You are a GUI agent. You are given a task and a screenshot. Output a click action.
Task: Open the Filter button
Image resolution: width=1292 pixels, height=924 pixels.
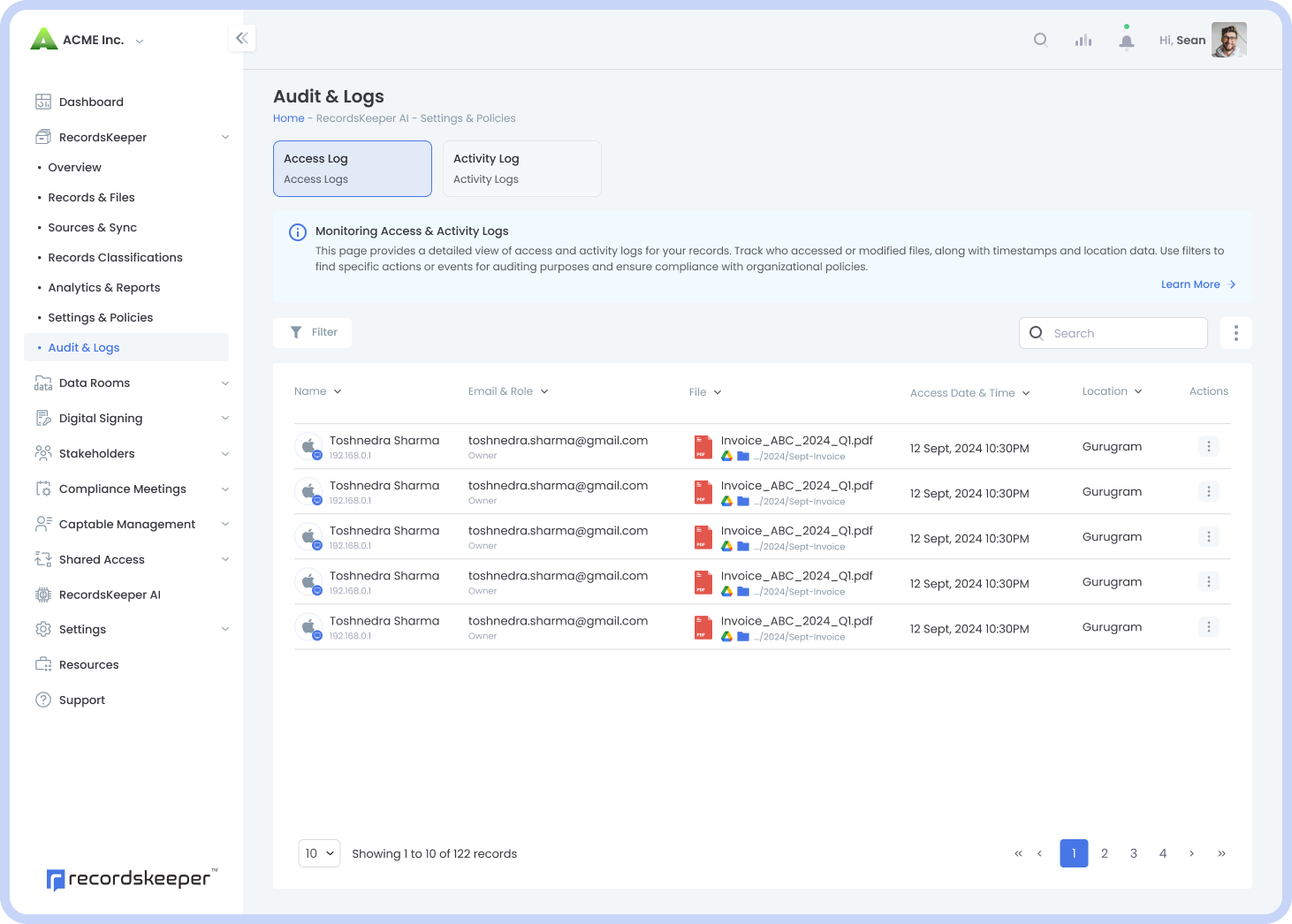tap(312, 332)
